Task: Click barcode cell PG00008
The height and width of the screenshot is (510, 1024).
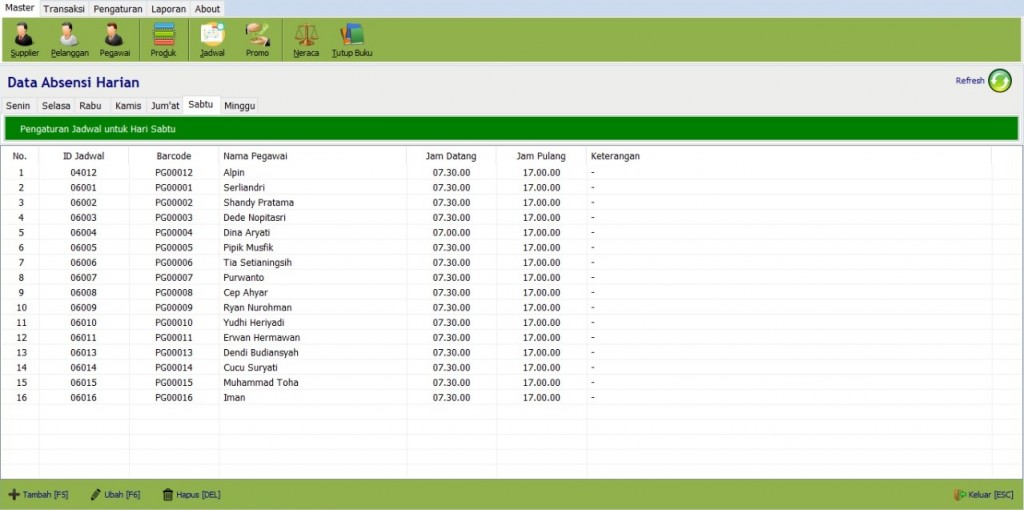Action: (x=174, y=293)
